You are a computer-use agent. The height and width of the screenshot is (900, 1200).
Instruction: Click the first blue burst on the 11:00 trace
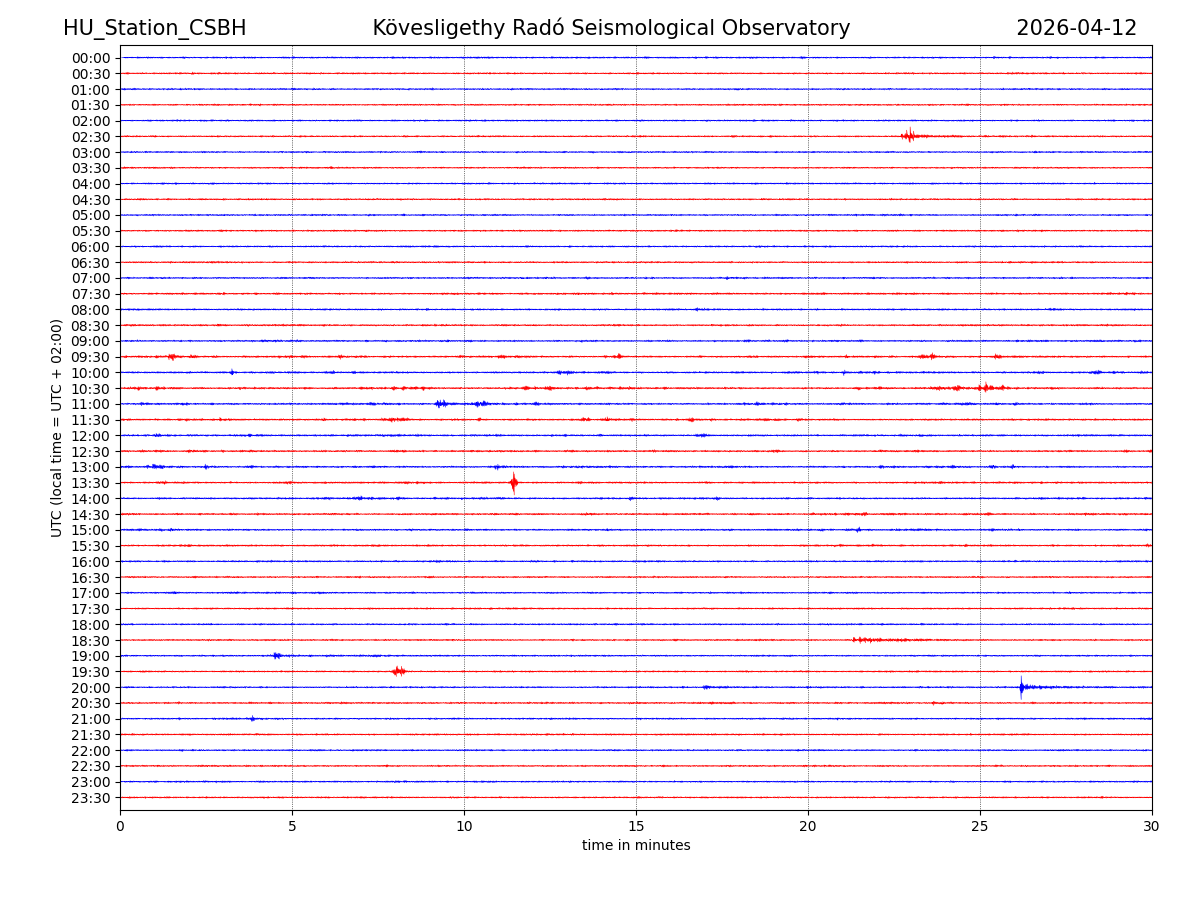tap(441, 404)
